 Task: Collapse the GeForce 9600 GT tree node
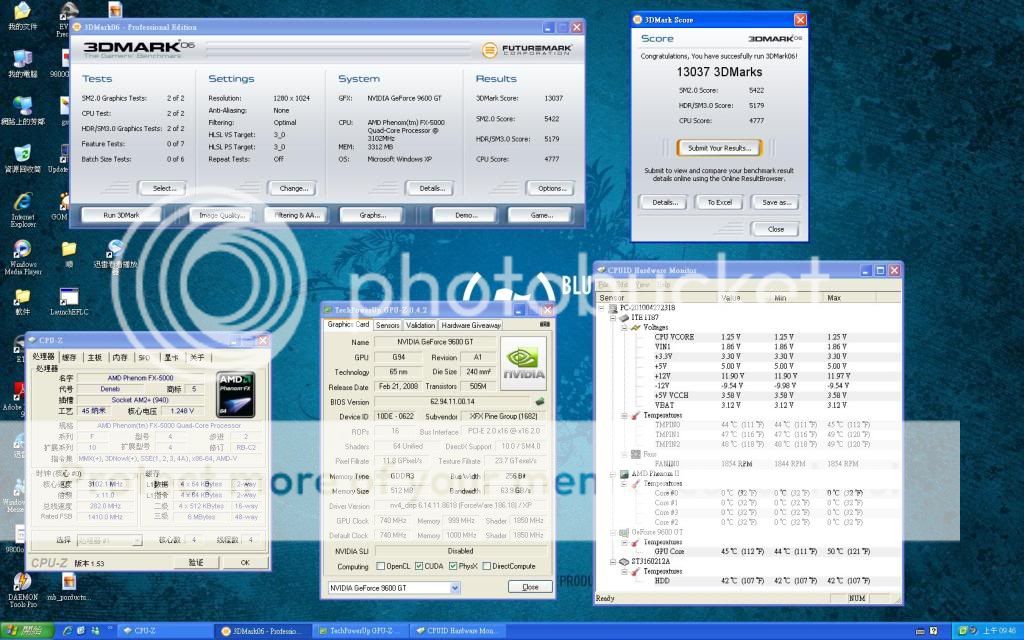coord(613,532)
